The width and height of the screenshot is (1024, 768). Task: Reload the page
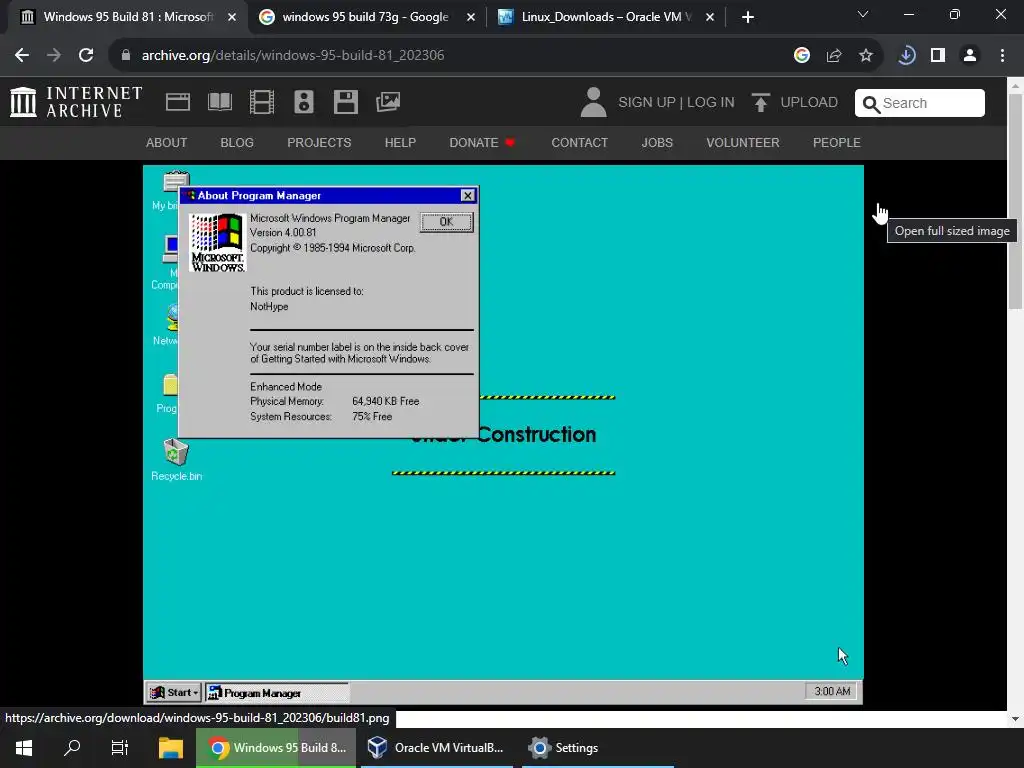[x=86, y=55]
